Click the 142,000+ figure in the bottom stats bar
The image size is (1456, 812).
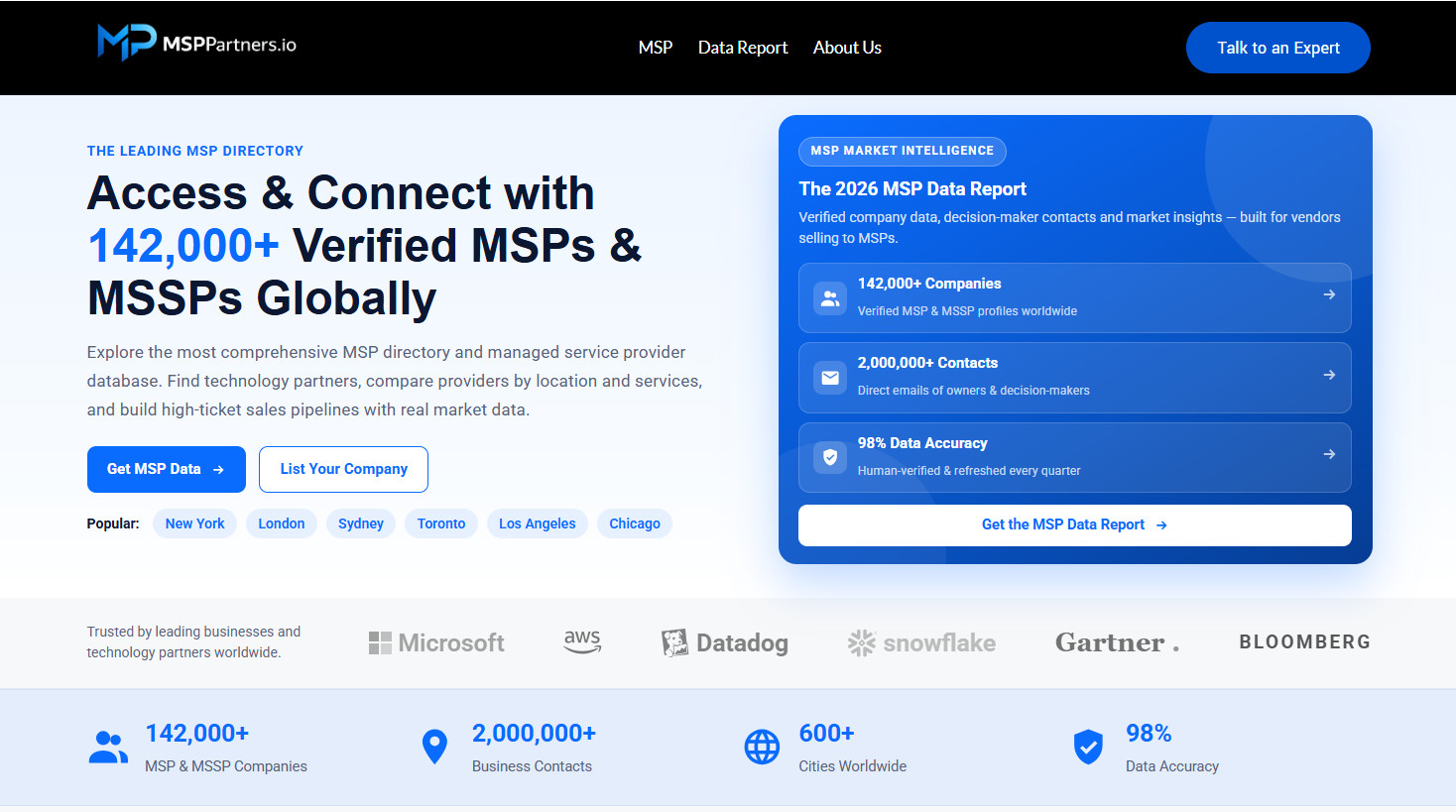tap(196, 733)
